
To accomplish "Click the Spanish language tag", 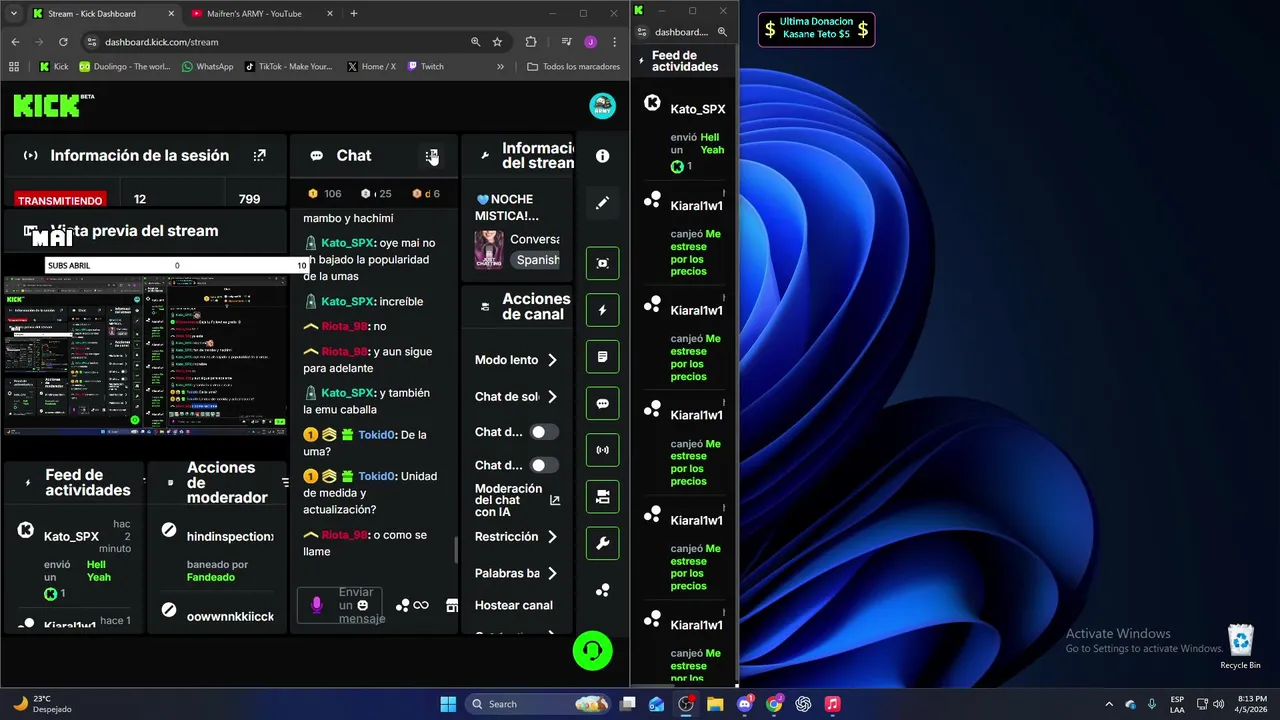I will click(x=538, y=260).
